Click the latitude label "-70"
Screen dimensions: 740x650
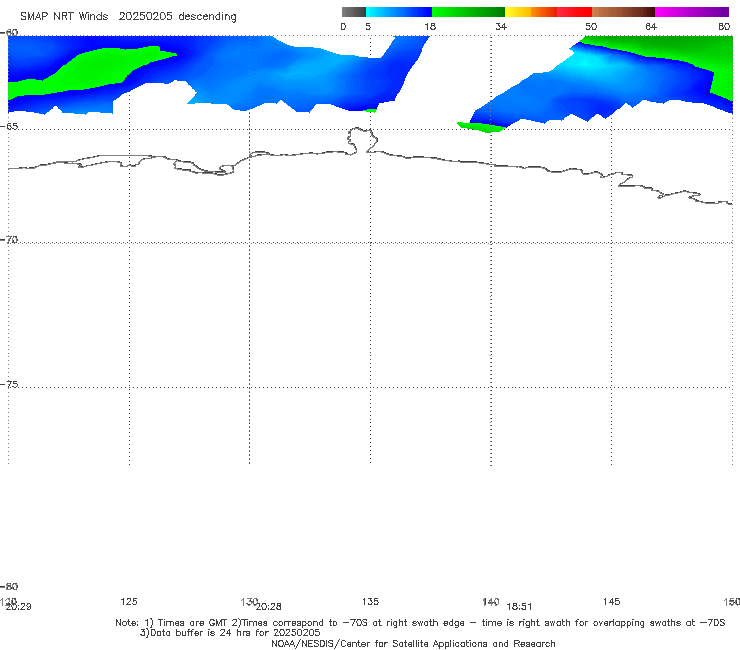tap(9, 240)
